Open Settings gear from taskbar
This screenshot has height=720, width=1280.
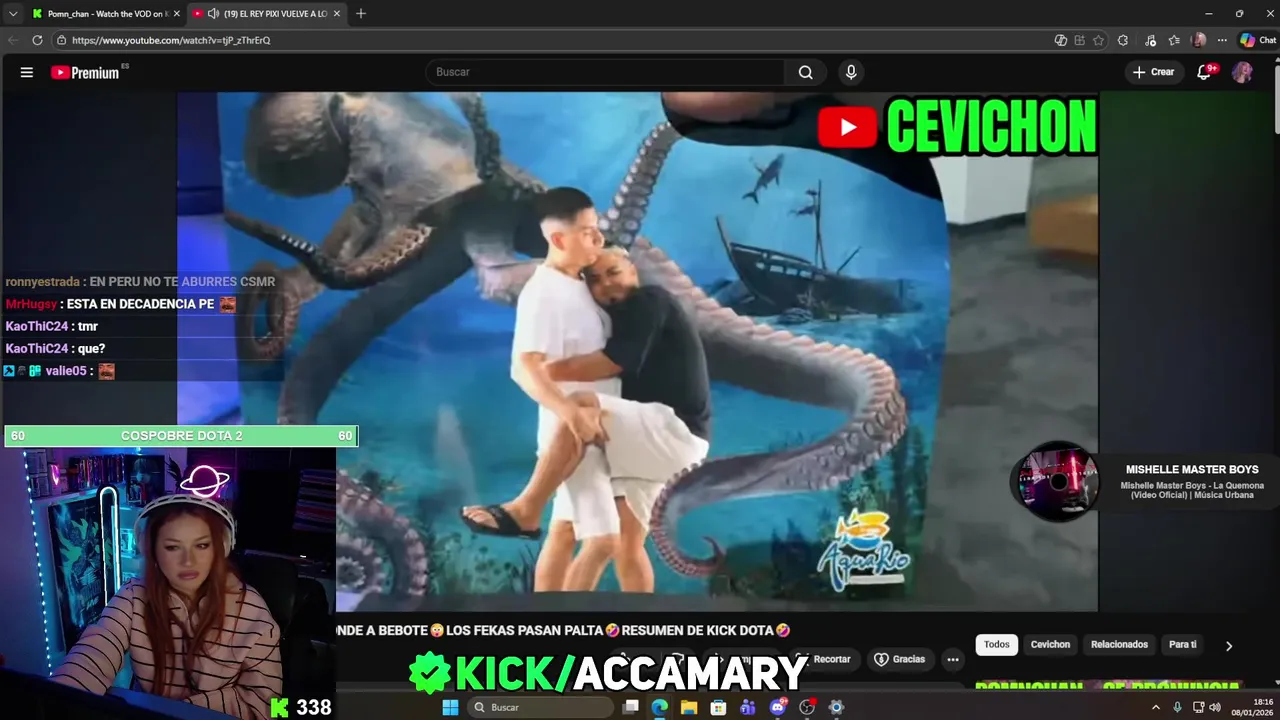point(837,707)
